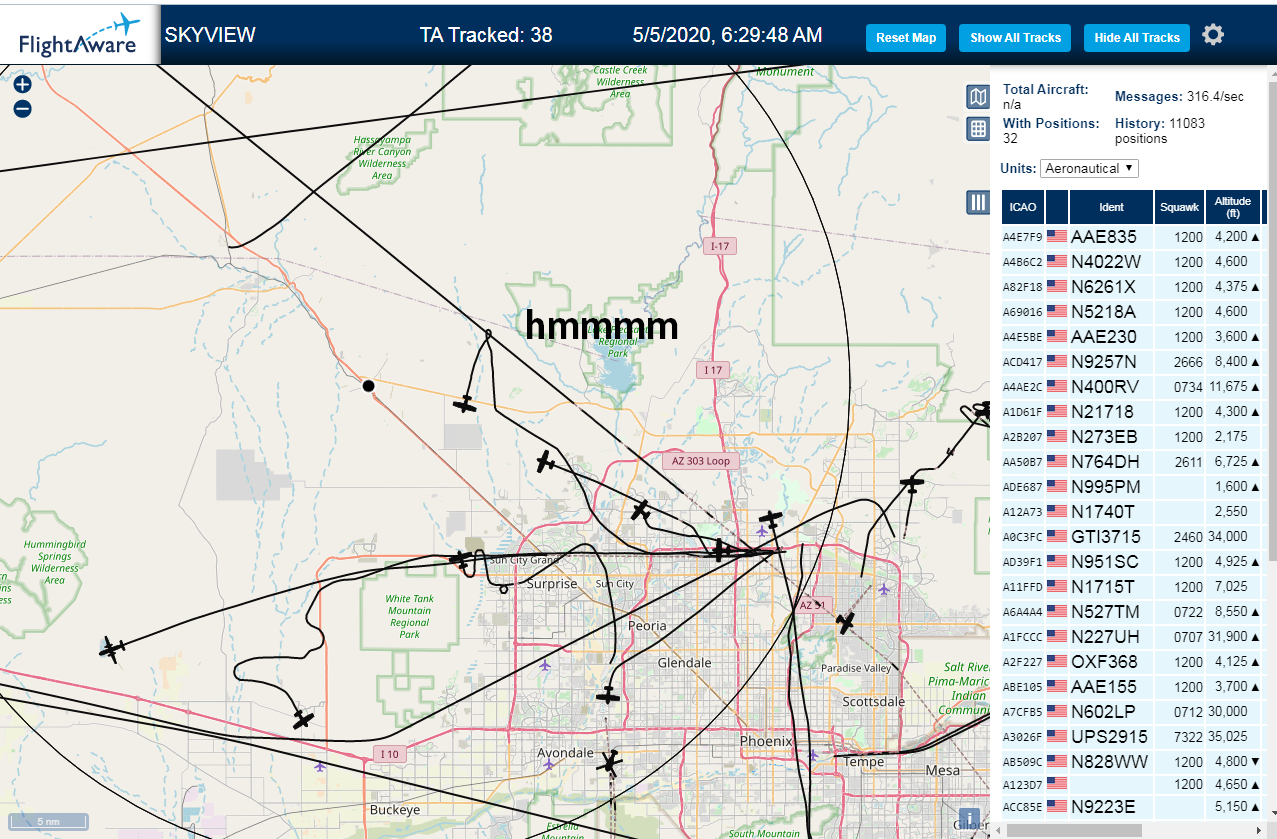Select aircraft icon nearest AZ 303 Loop shield

641,510
